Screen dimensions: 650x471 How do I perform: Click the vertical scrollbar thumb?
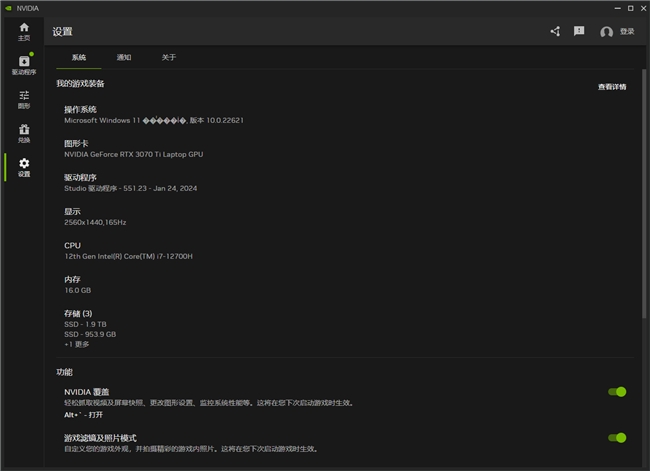[x=644, y=194]
